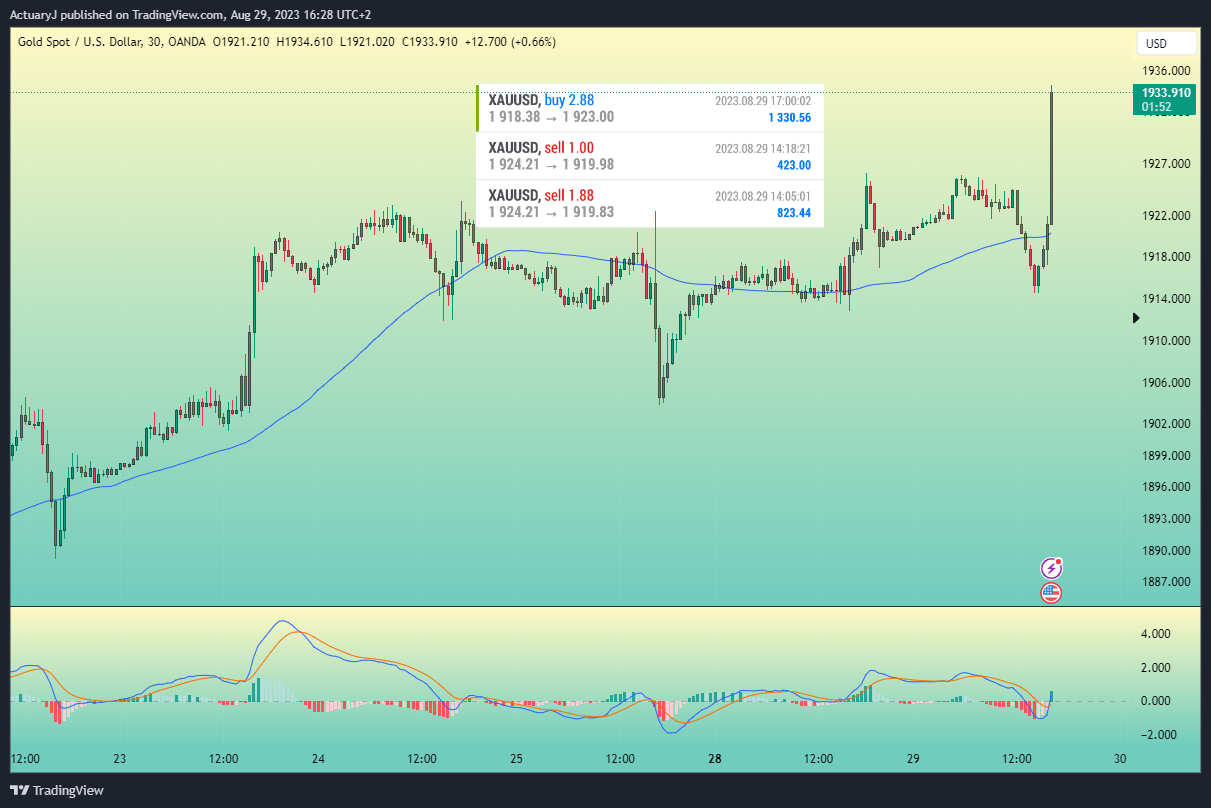Click the lightning bolt event icon
The image size is (1211, 808).
tap(1051, 568)
